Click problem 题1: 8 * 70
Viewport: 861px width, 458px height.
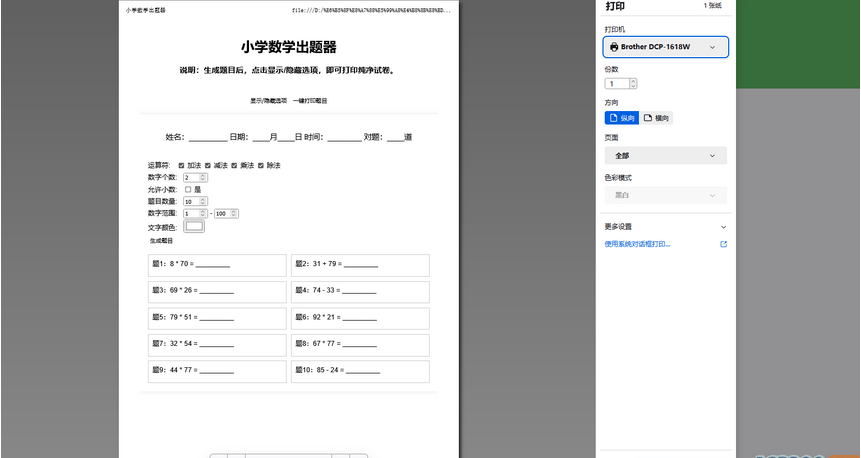(217, 265)
